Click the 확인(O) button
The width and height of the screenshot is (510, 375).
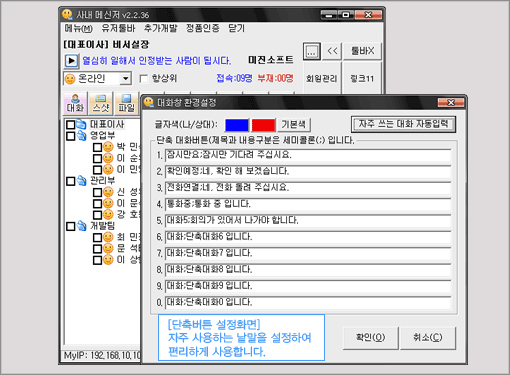(x=370, y=338)
